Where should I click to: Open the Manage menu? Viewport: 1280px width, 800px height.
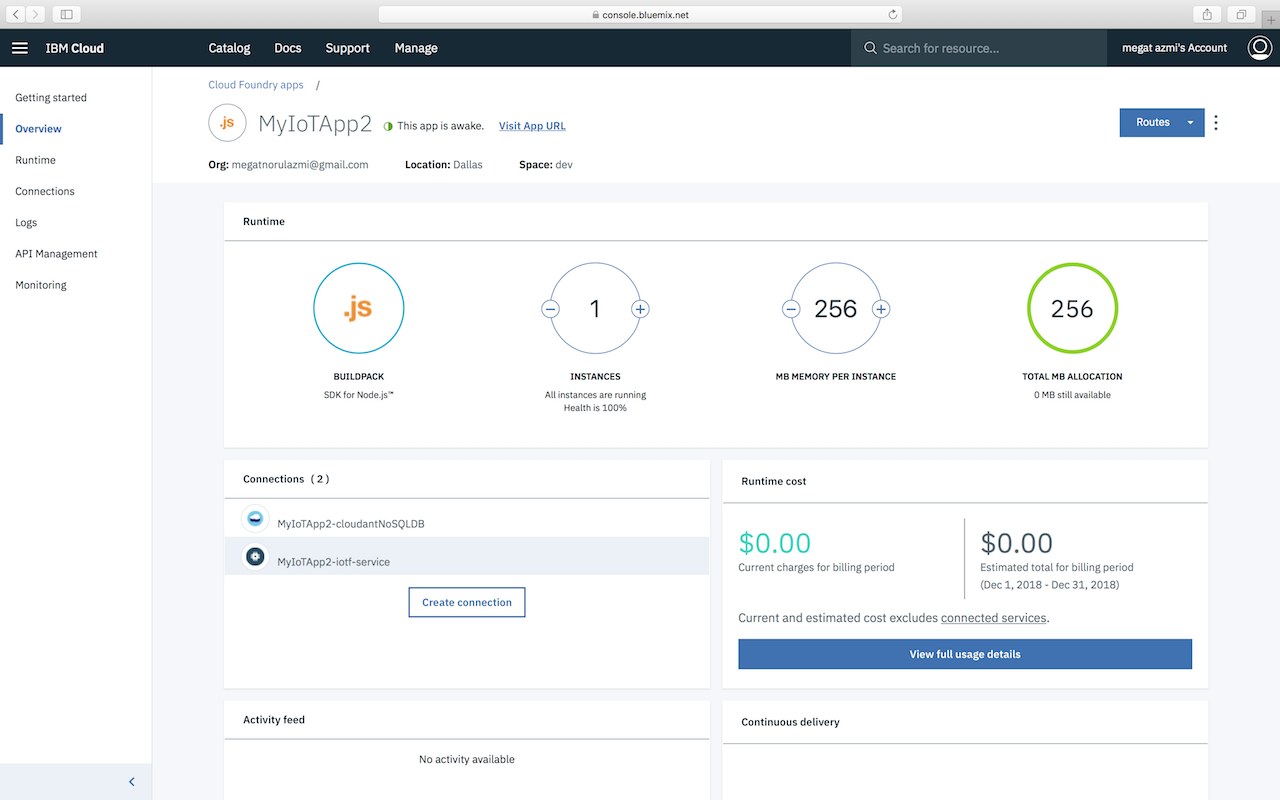(416, 48)
